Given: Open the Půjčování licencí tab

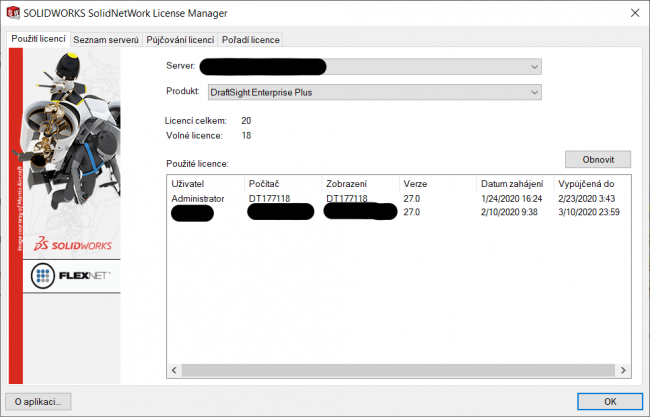Looking at the screenshot, I should [179, 39].
